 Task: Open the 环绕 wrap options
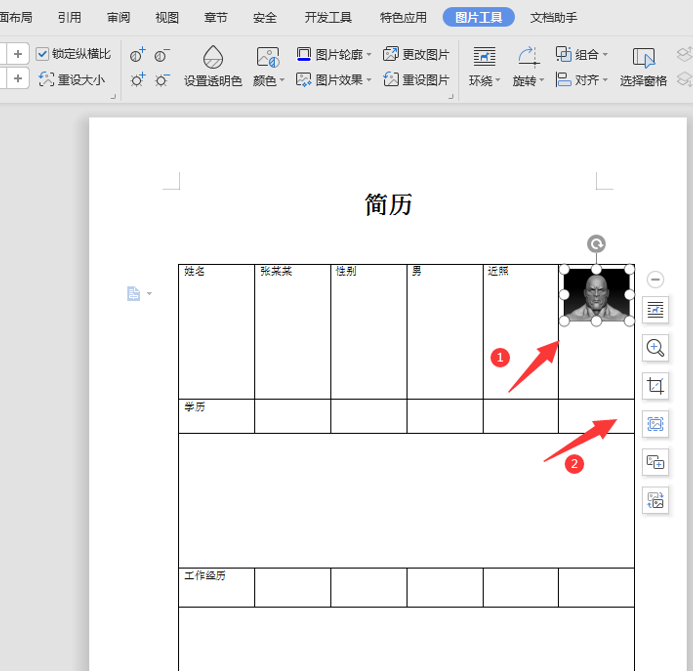click(484, 66)
